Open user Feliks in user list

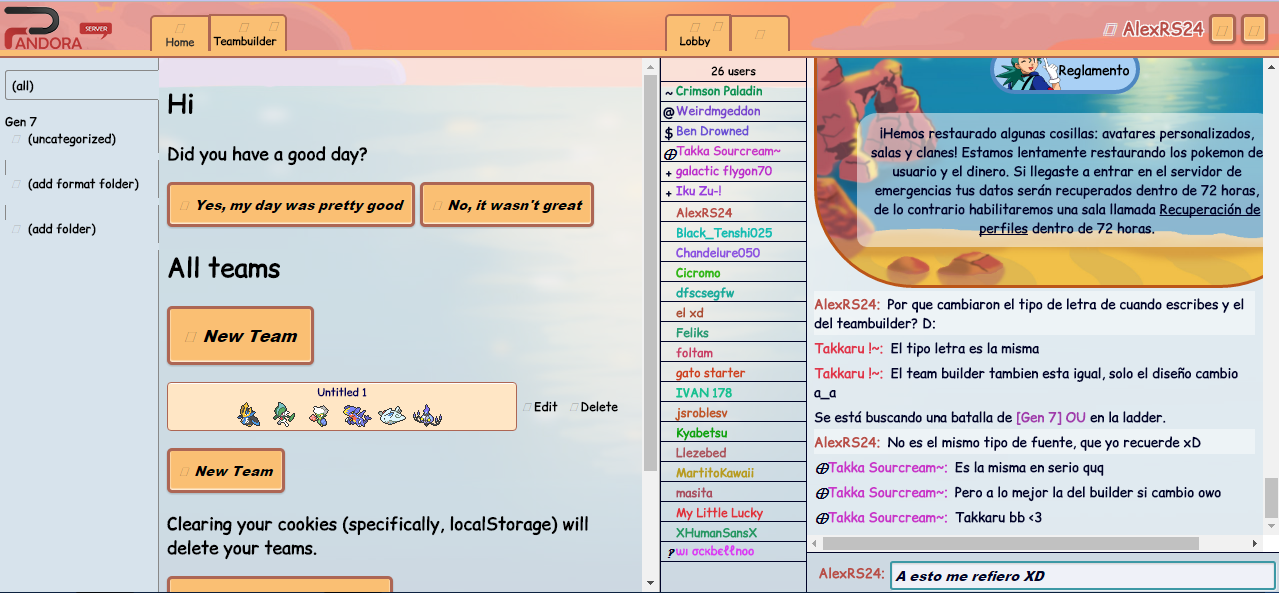pos(733,333)
